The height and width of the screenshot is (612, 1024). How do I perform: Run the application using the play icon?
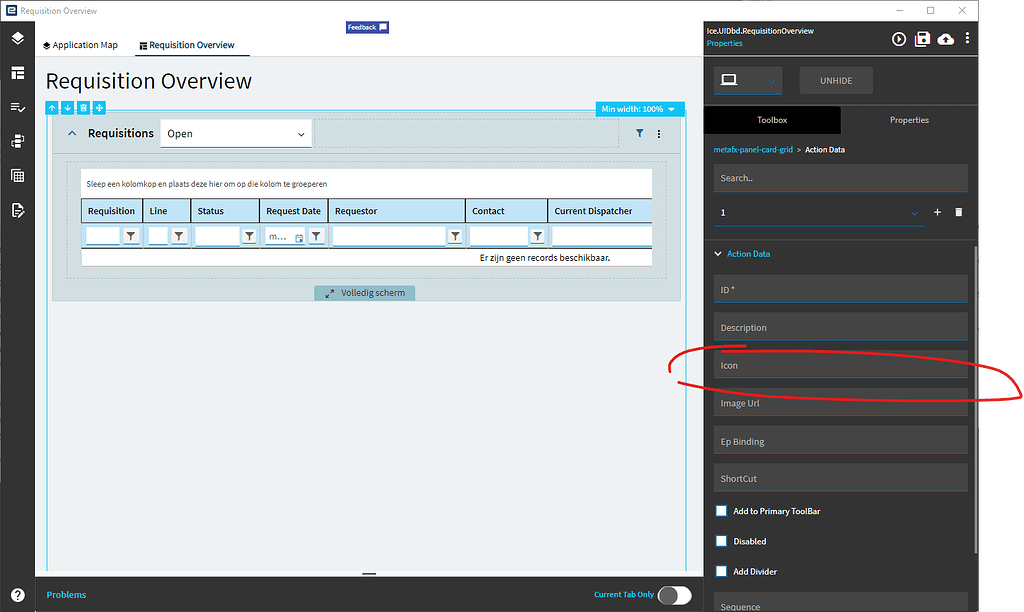coord(898,39)
